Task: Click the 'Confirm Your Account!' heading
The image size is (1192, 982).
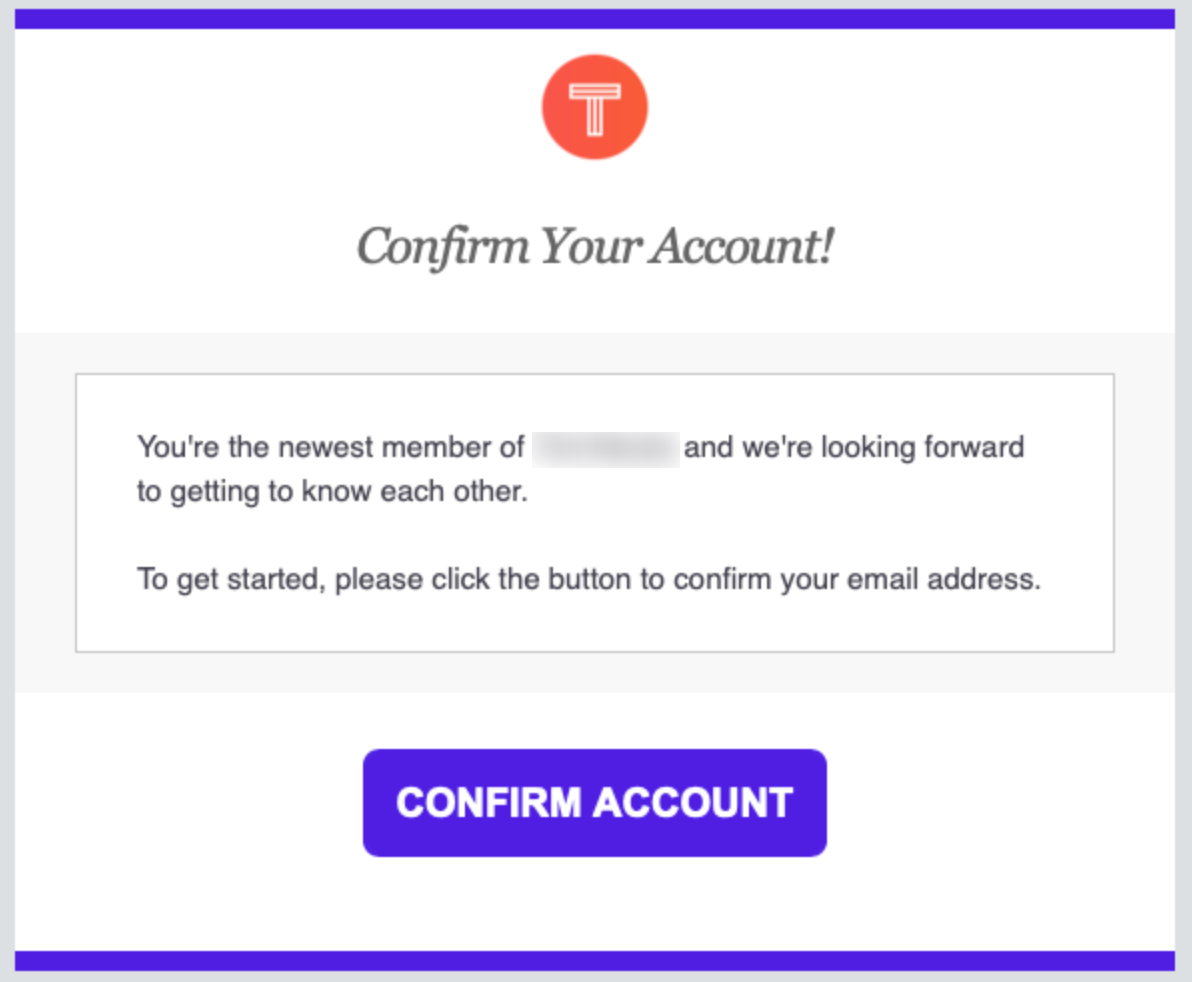Action: pos(595,247)
